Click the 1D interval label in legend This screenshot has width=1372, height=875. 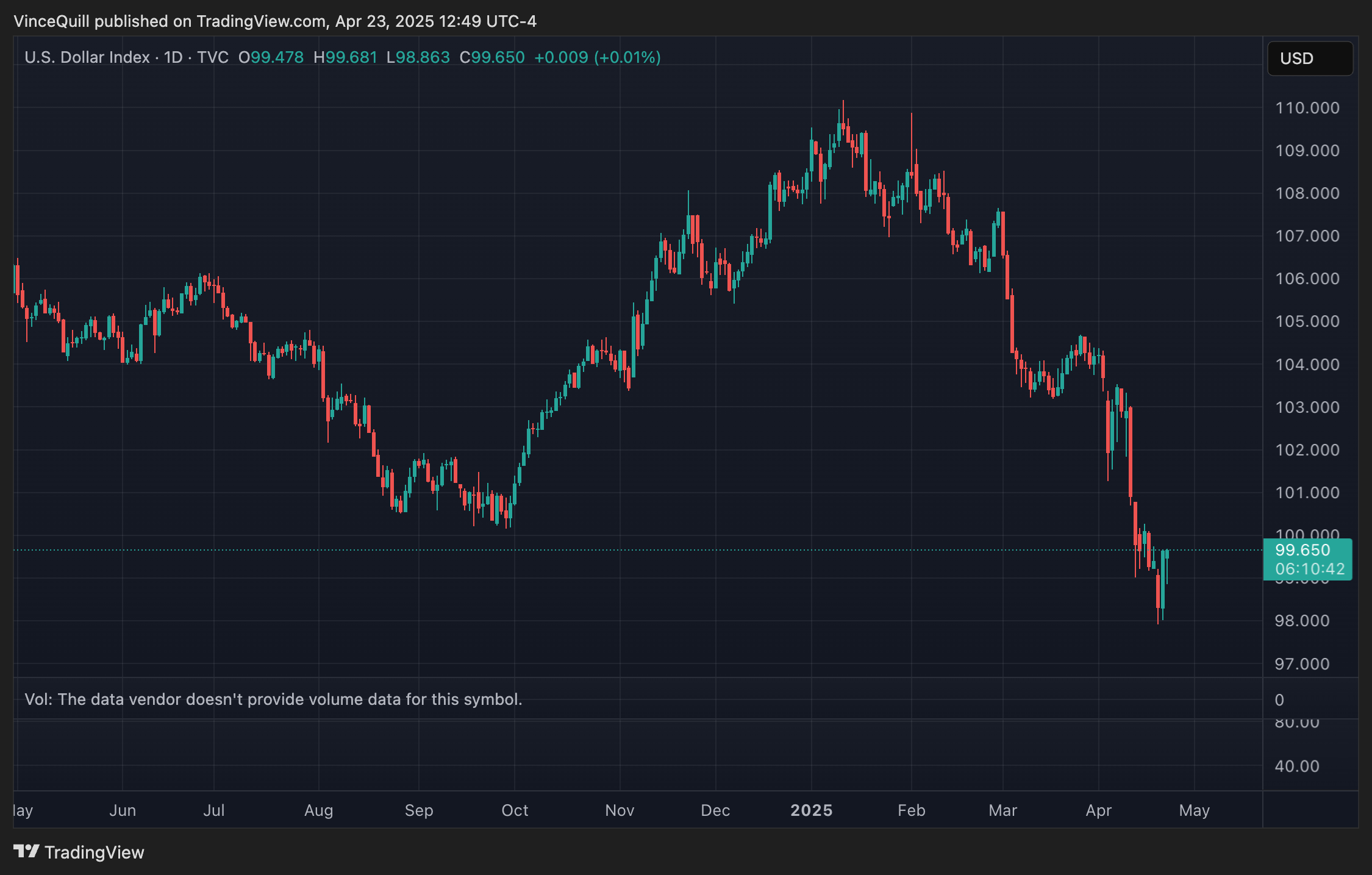[x=173, y=57]
